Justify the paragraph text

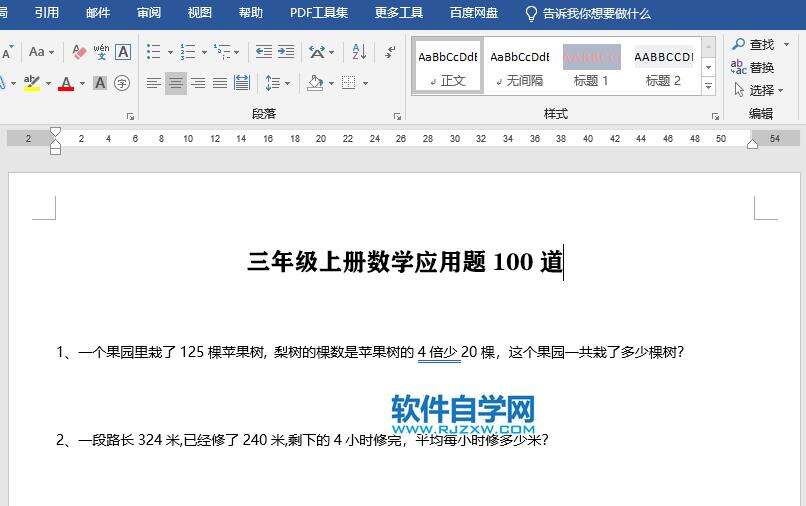tap(219, 83)
